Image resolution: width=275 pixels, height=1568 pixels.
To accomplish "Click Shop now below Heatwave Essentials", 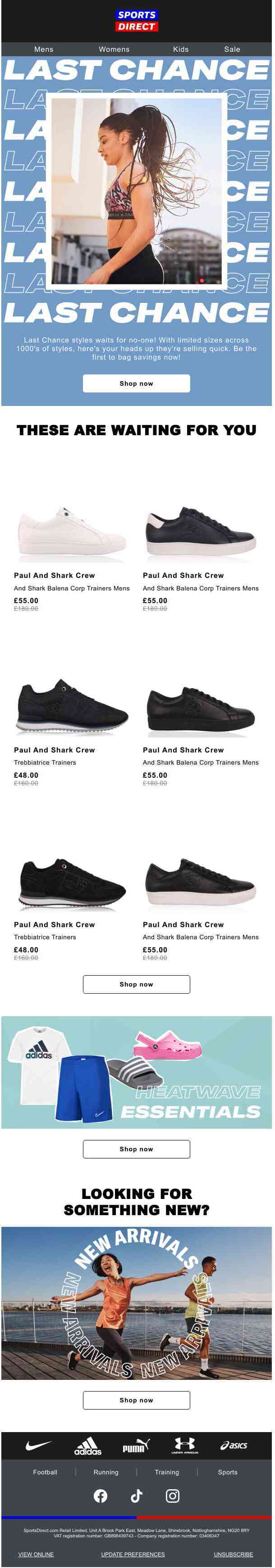I will click(137, 1149).
